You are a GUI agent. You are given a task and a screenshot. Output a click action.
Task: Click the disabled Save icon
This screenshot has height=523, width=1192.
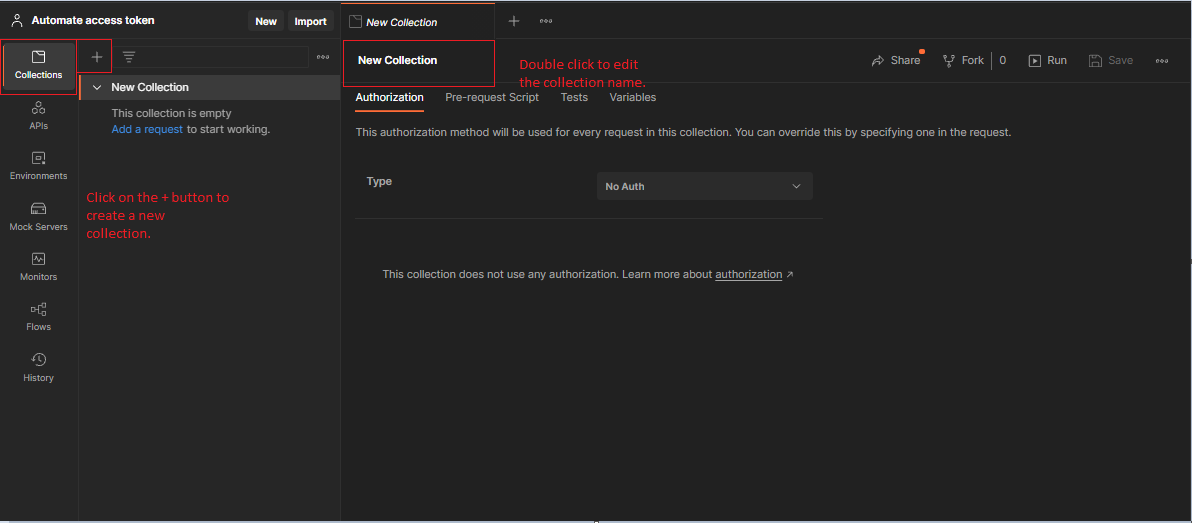coord(1095,61)
